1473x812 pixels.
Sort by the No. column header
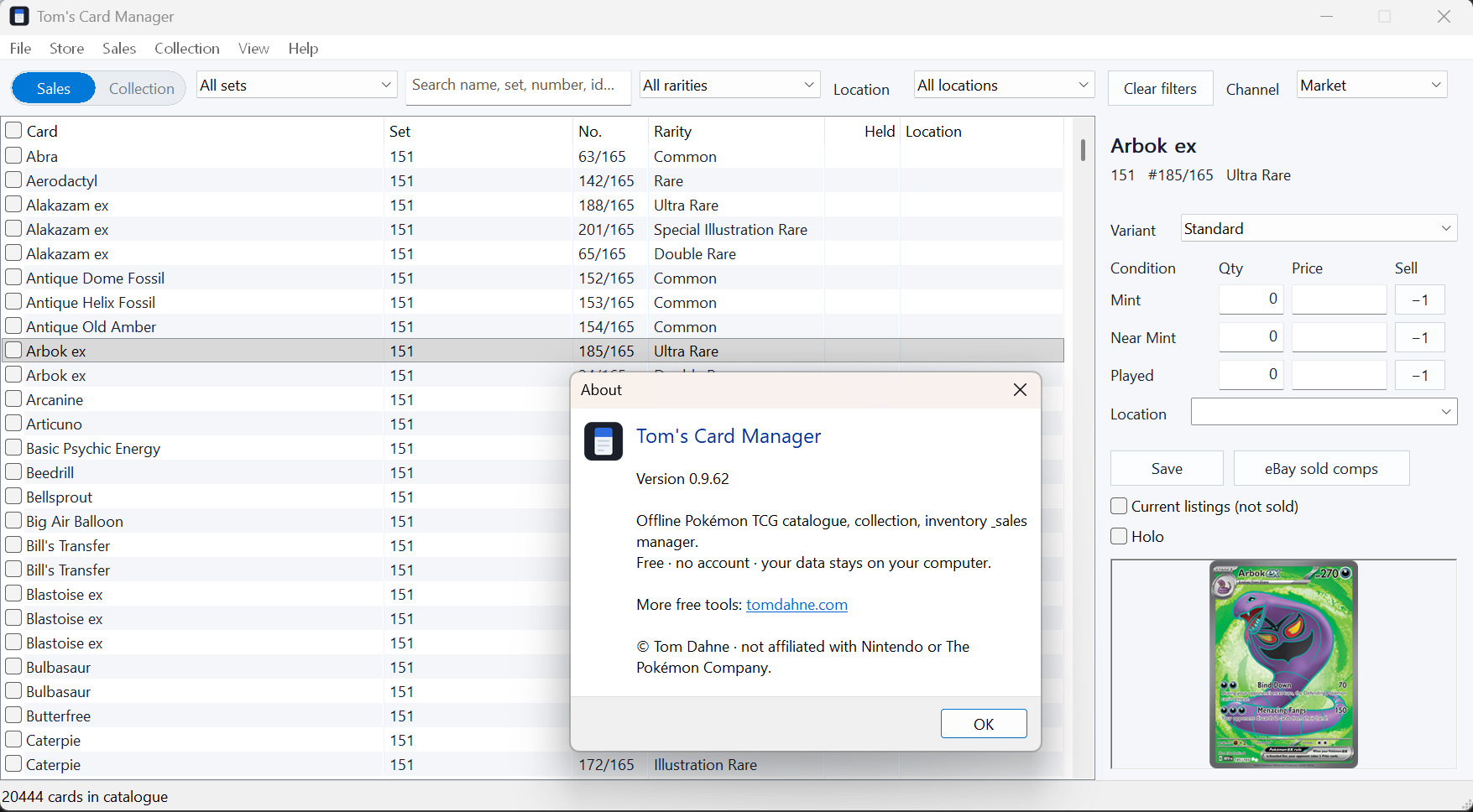[610, 131]
